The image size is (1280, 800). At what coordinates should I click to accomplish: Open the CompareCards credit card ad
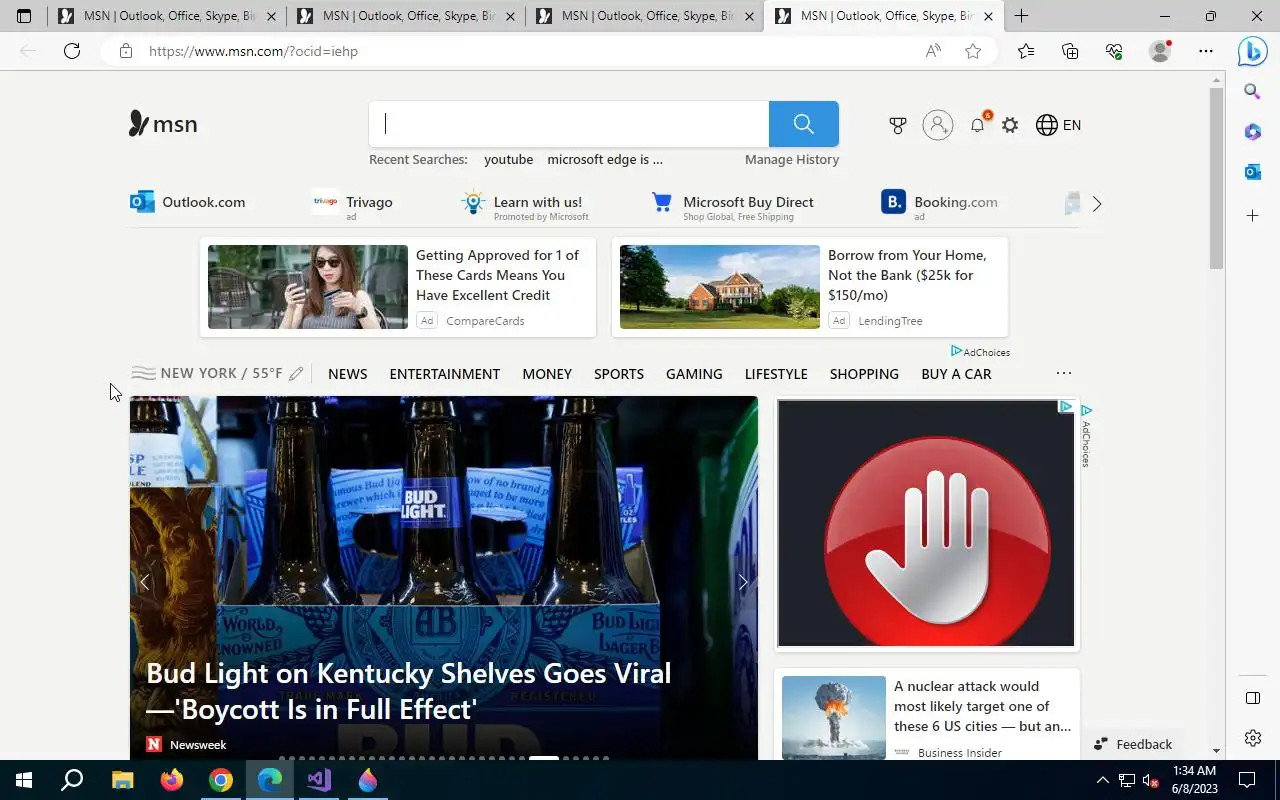(x=398, y=287)
